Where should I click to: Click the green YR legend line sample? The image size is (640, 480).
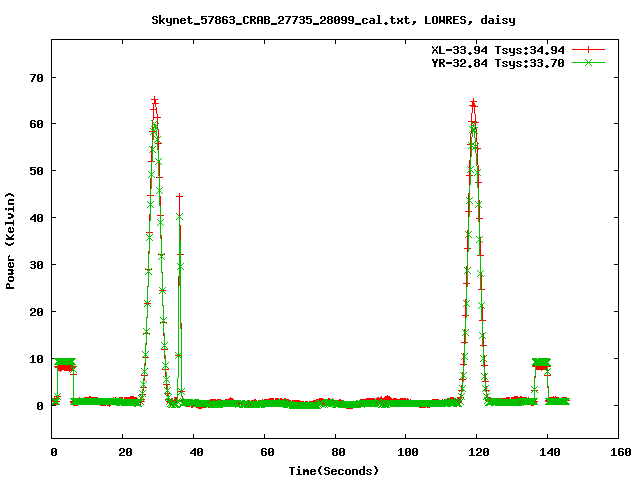(x=588, y=62)
